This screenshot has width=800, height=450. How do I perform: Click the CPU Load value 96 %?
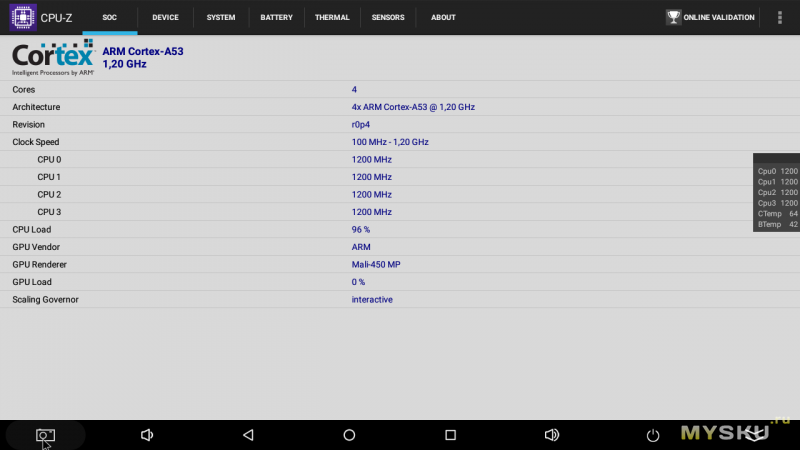361,230
